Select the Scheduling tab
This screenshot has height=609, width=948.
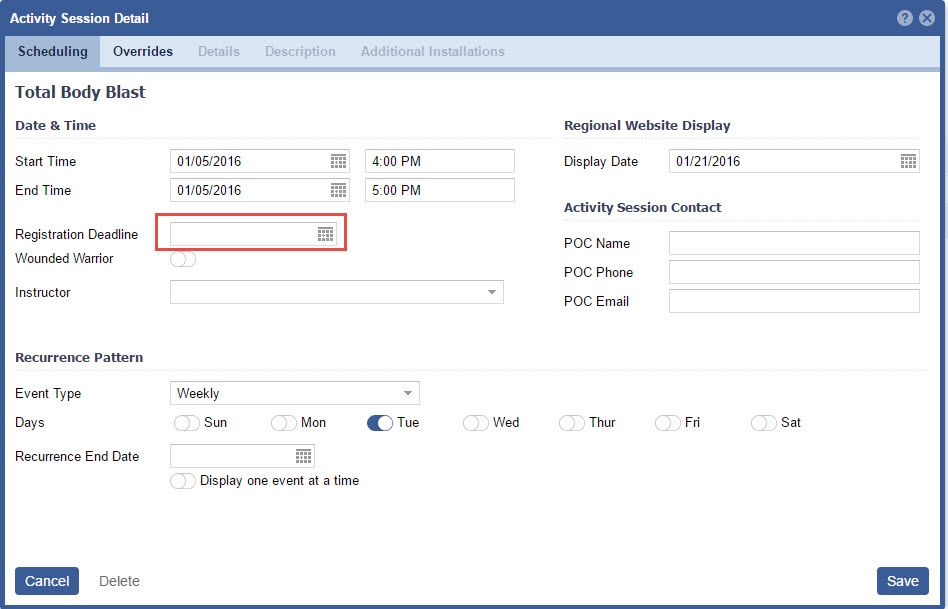53,51
